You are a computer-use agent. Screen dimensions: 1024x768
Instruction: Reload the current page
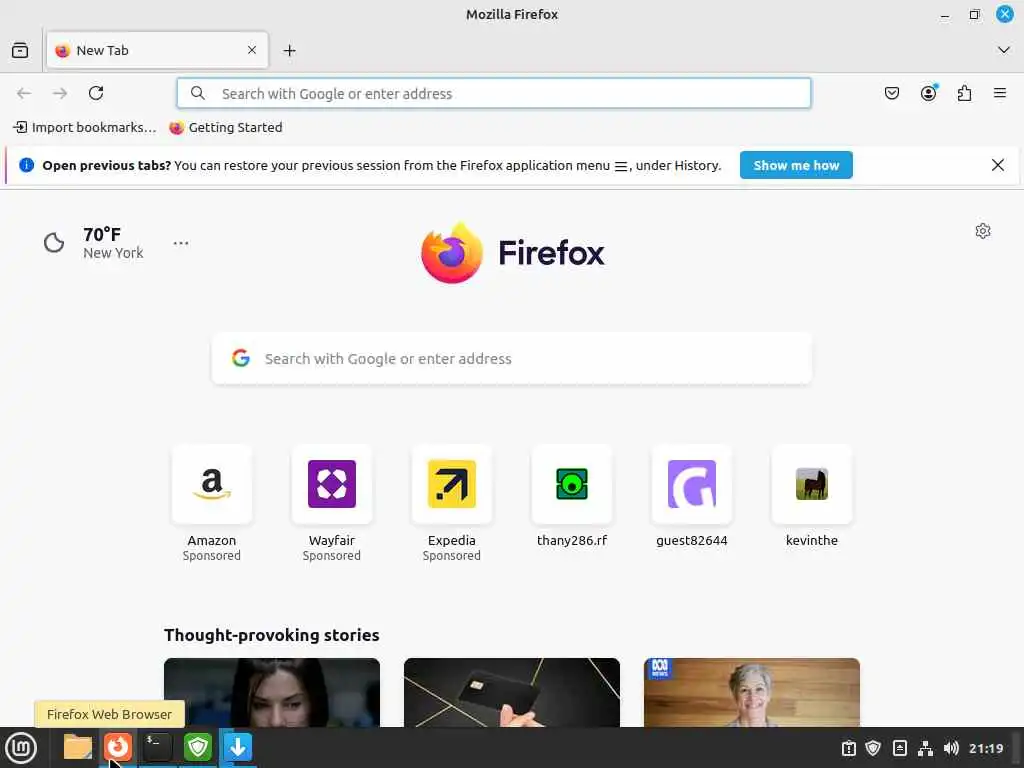pos(96,93)
